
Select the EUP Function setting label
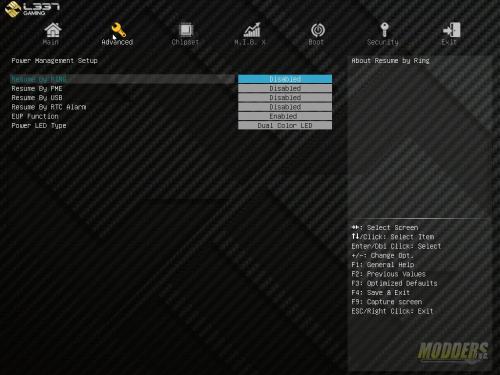35,116
